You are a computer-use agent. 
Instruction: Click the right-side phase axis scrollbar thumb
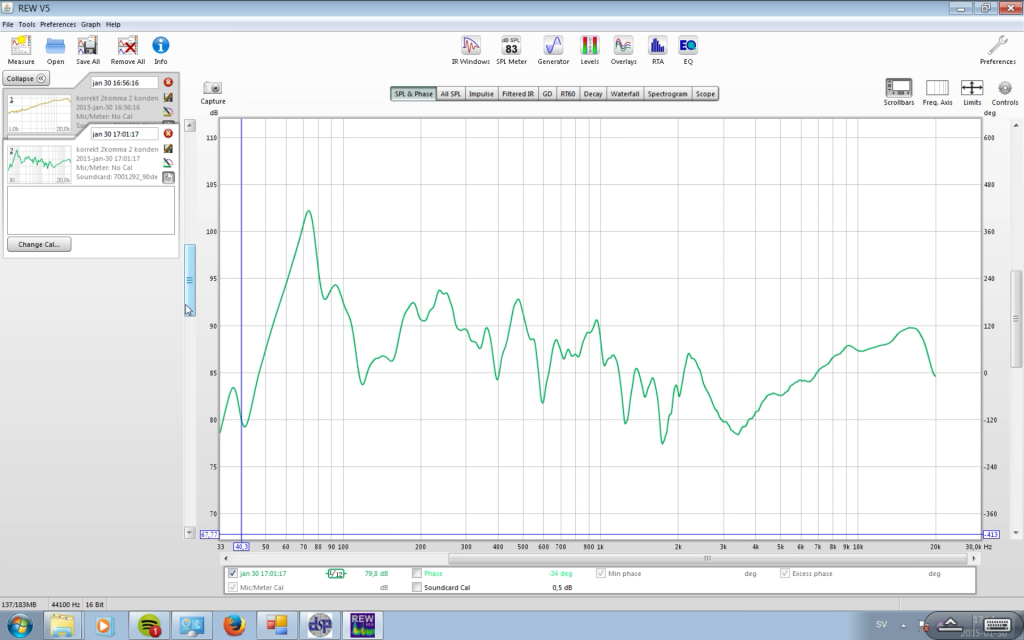pyautogui.click(x=1016, y=319)
